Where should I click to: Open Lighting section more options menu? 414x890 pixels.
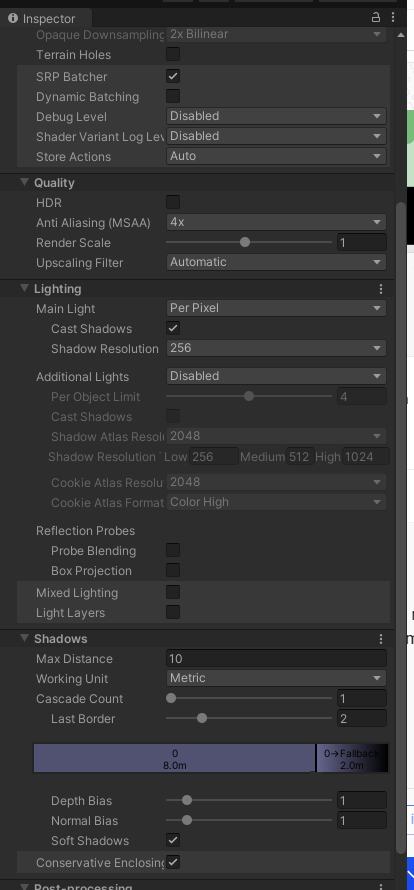381,289
